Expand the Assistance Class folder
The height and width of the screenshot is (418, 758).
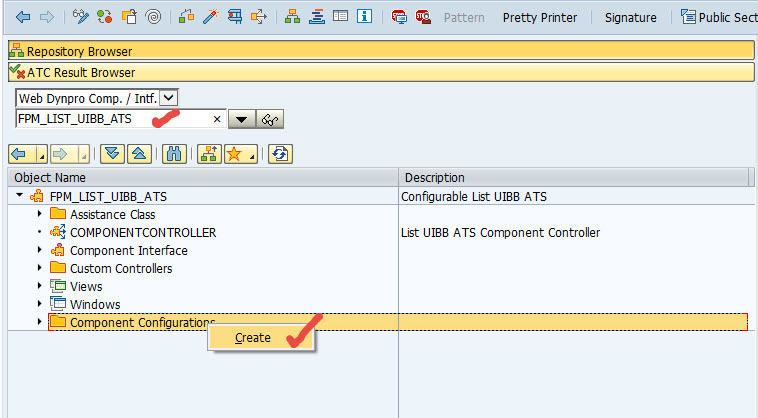40,213
